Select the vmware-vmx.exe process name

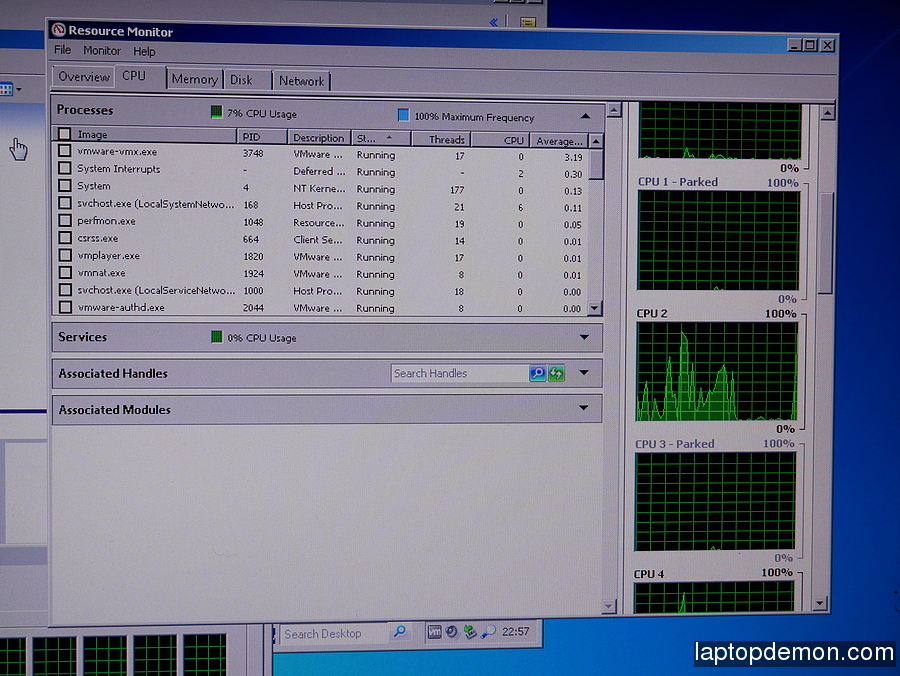[117, 151]
